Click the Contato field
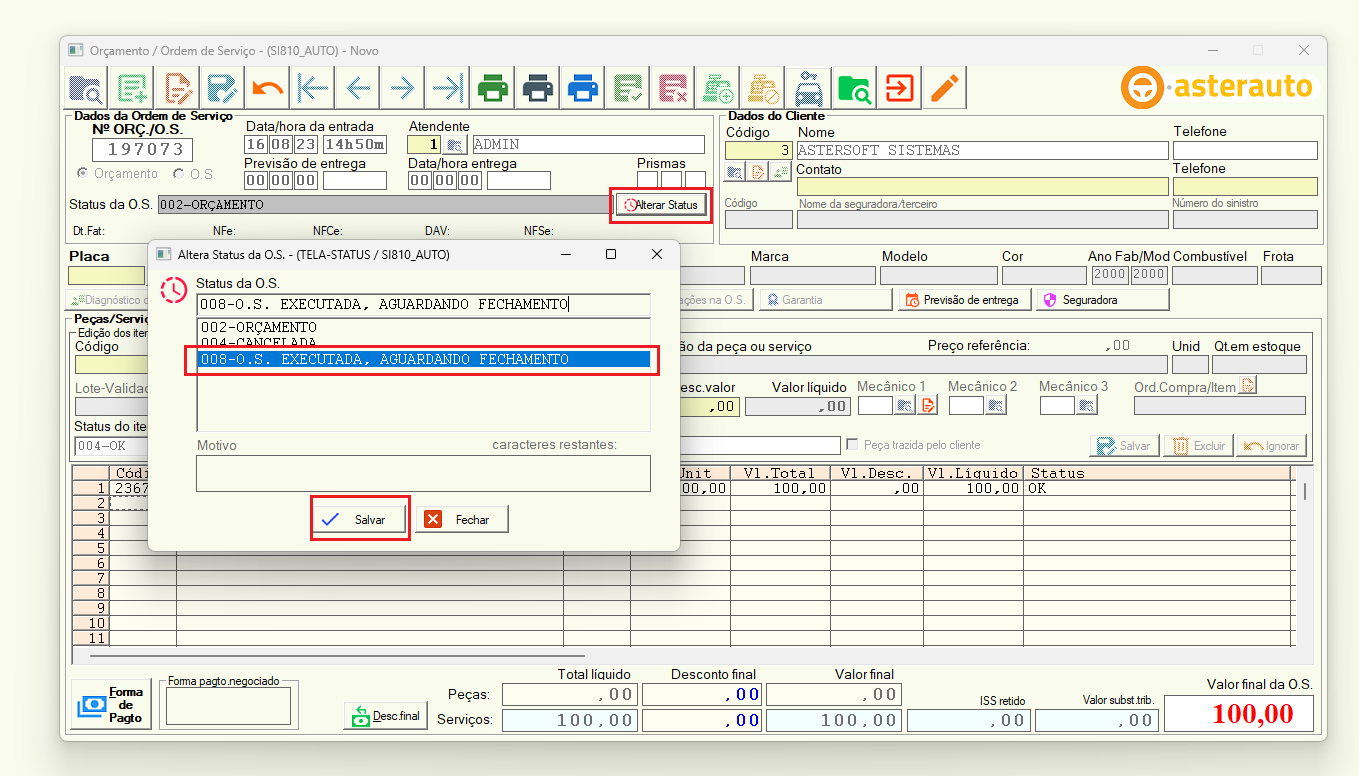The width and height of the screenshot is (1359, 776). point(981,186)
